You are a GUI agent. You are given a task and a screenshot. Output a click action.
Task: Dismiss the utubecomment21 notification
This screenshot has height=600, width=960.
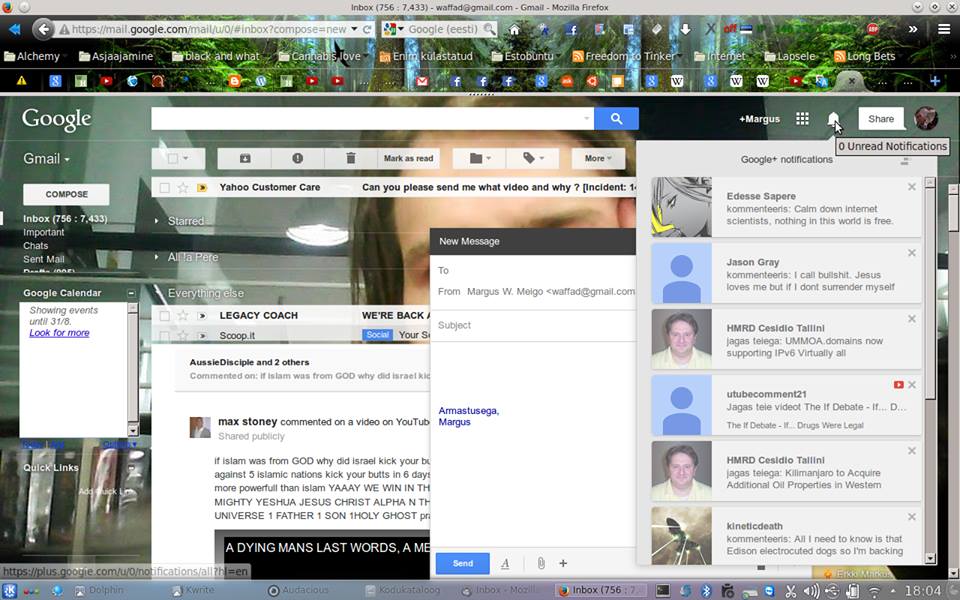coord(912,385)
